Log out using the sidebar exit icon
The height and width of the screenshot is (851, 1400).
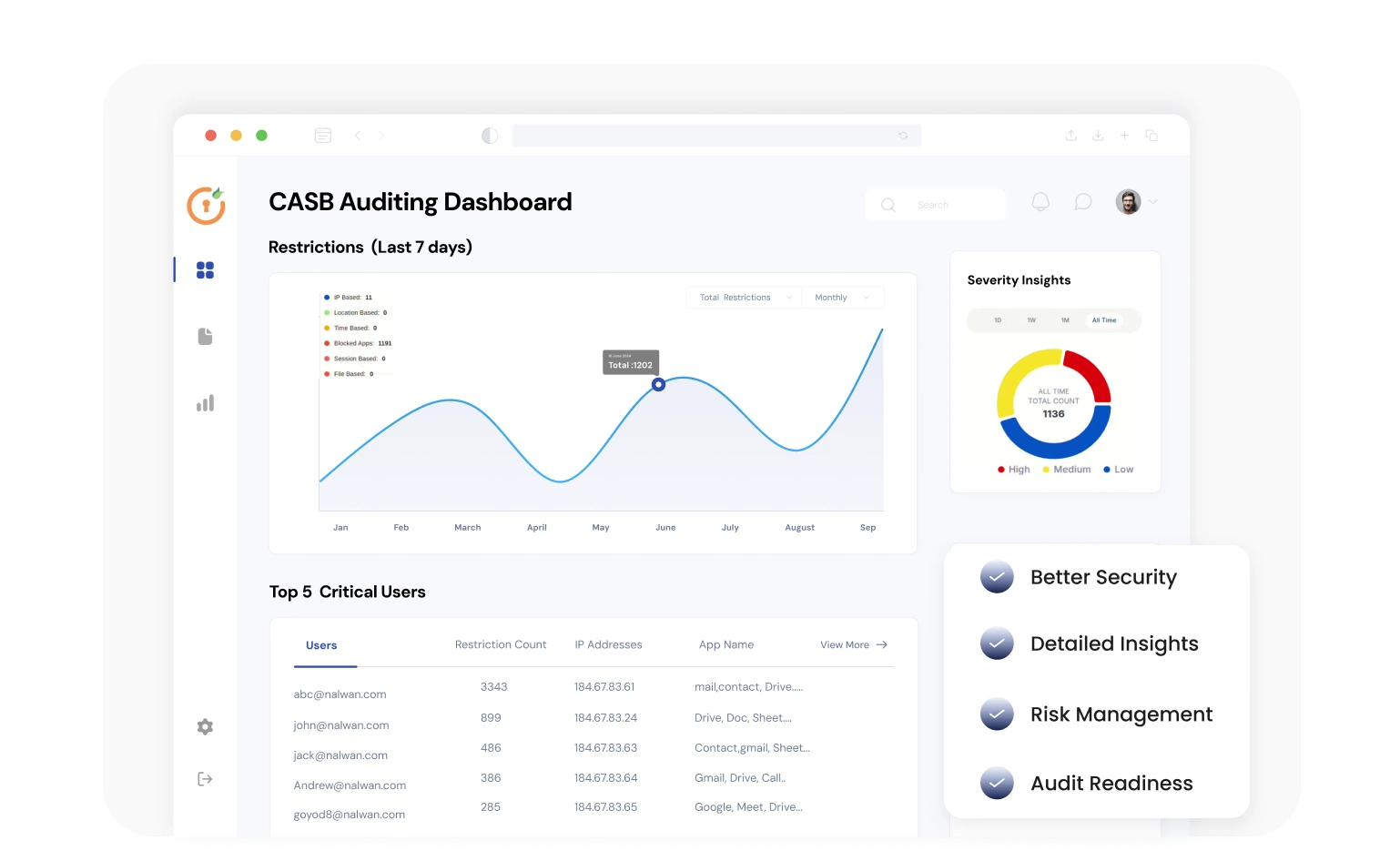pos(205,778)
